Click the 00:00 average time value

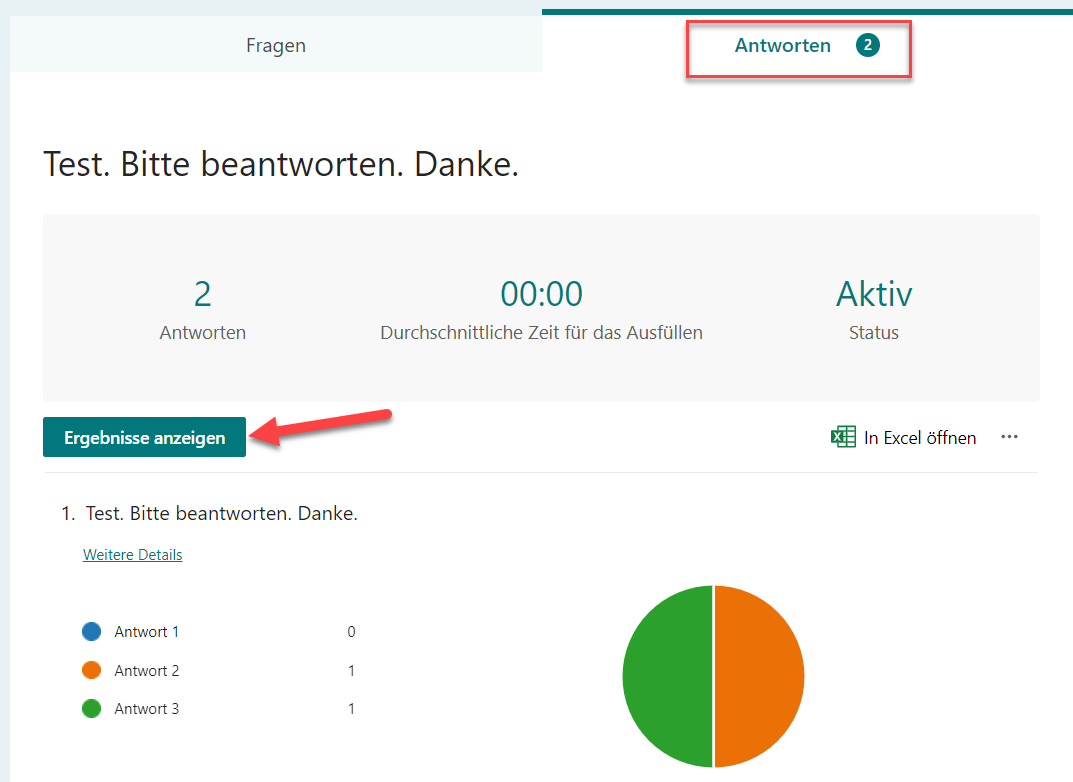[x=541, y=294]
